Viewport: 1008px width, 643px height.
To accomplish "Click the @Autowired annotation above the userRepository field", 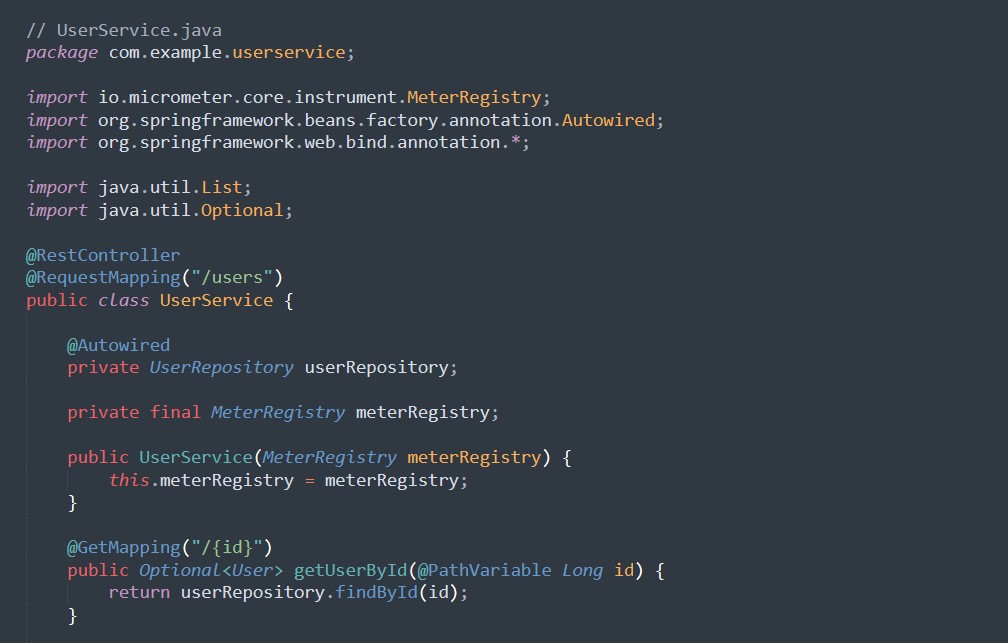I will point(118,345).
